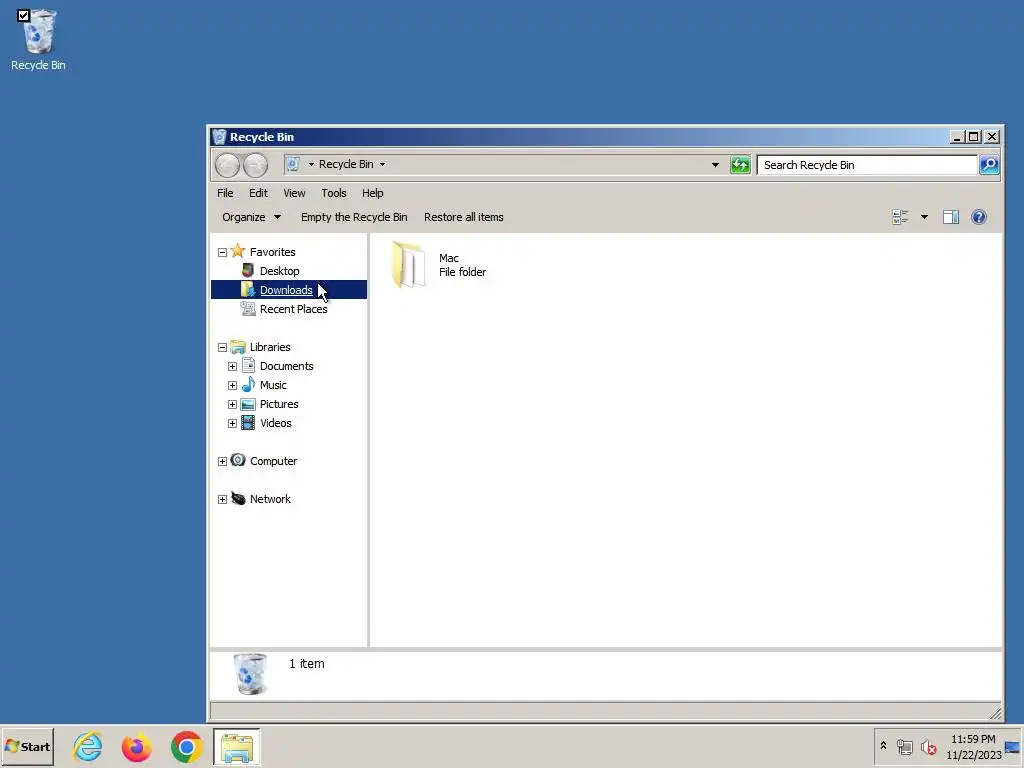This screenshot has width=1024, height=768.
Task: Click the '1 item' details text
Action: coord(306,664)
